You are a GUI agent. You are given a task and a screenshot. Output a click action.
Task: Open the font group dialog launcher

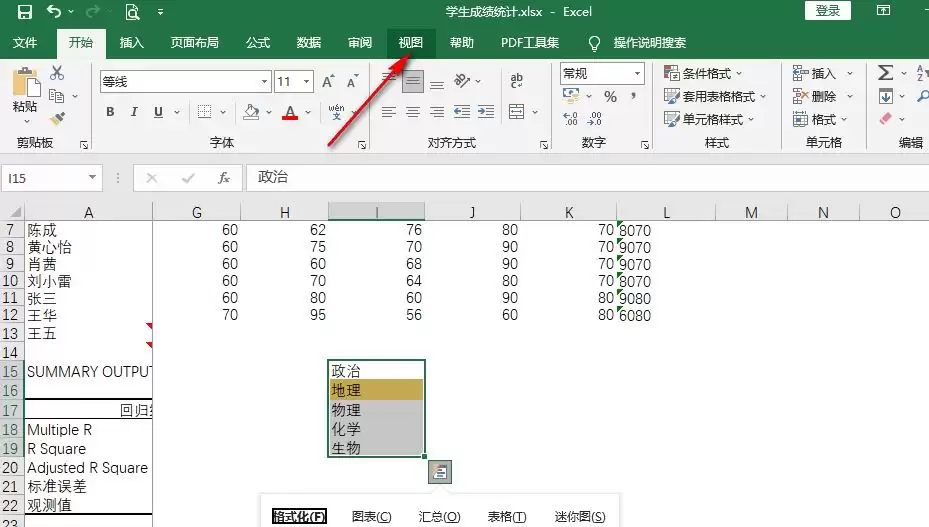pyautogui.click(x=361, y=145)
